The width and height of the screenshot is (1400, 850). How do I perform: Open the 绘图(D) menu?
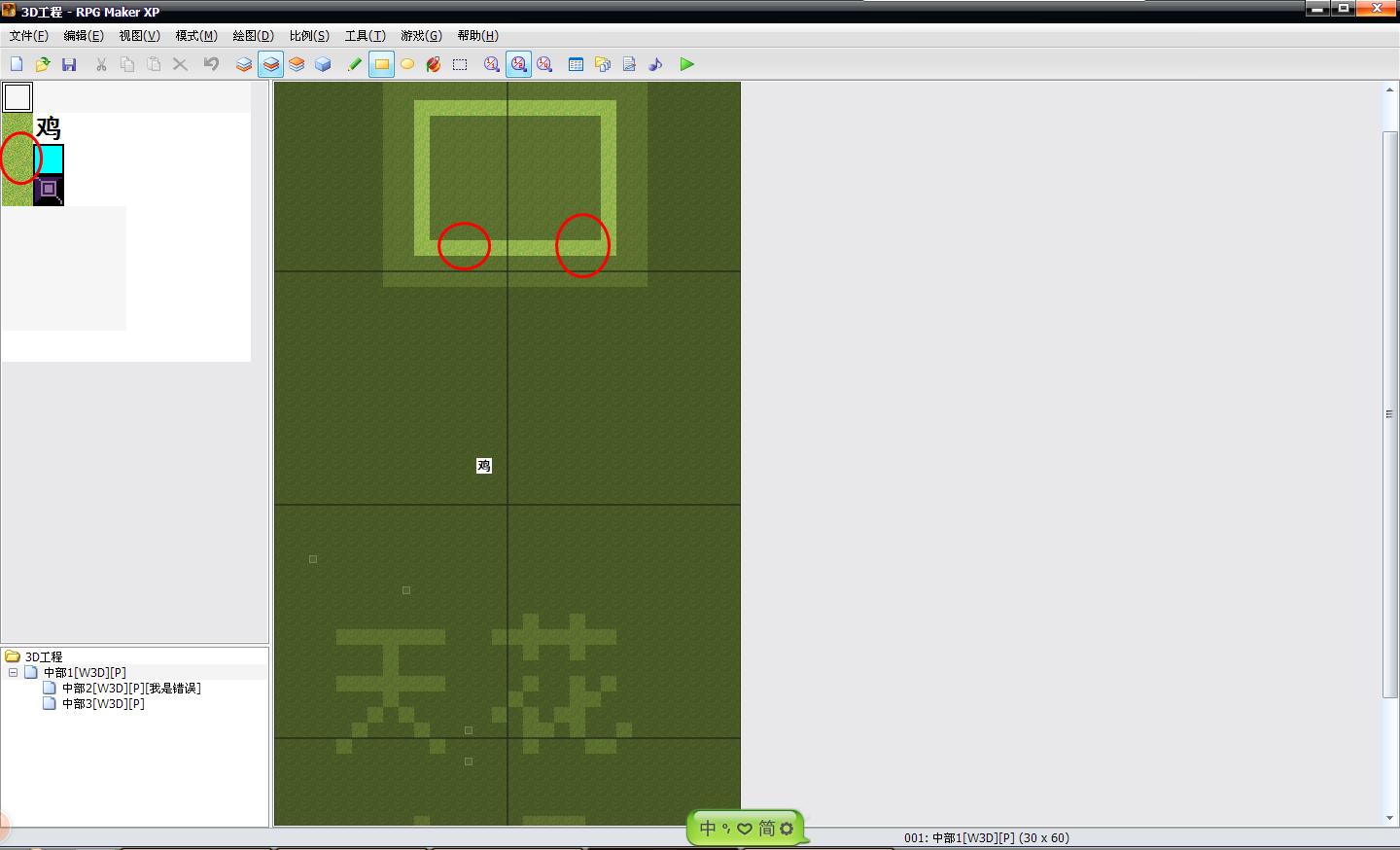point(253,36)
